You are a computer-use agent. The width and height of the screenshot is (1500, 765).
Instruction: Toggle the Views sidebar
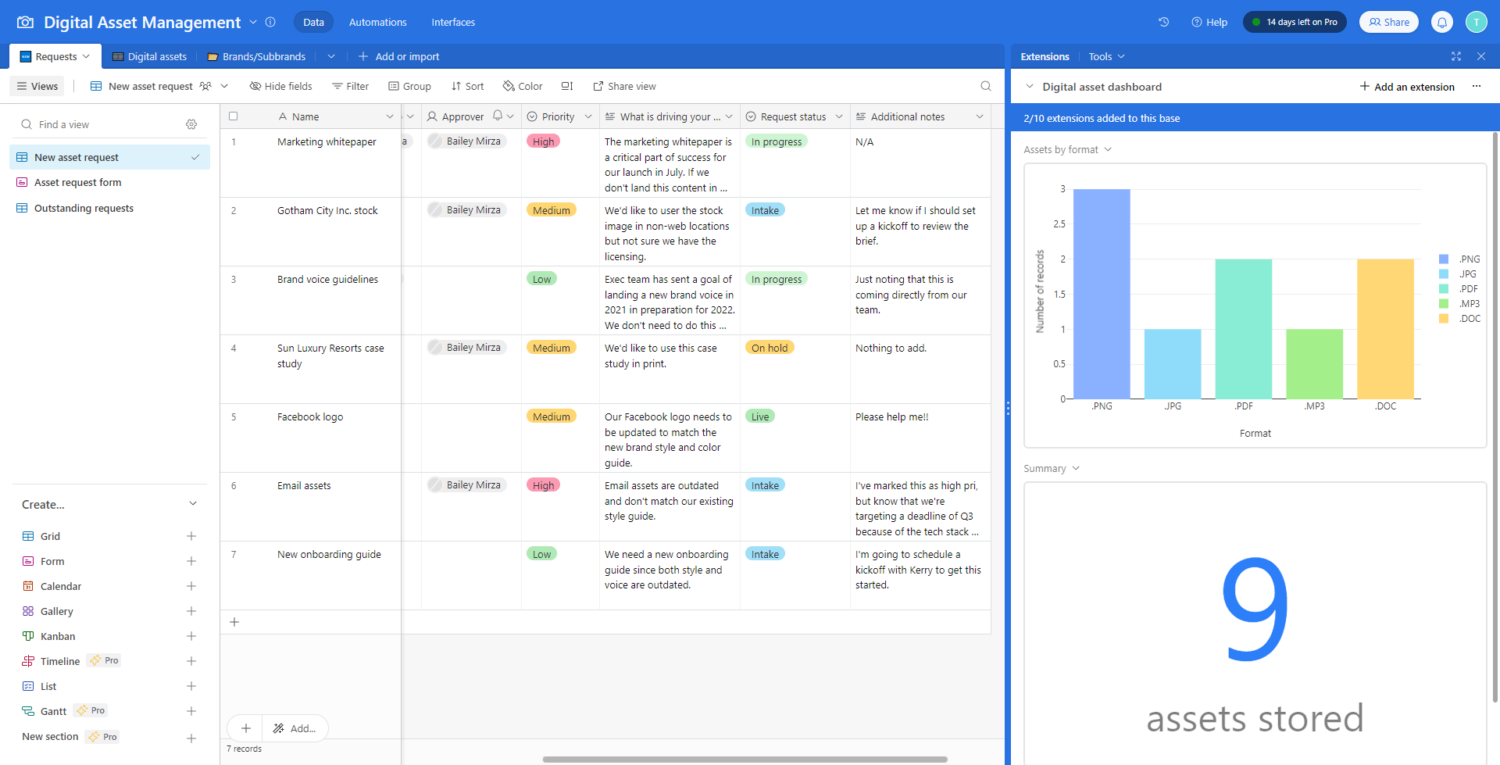coord(37,86)
